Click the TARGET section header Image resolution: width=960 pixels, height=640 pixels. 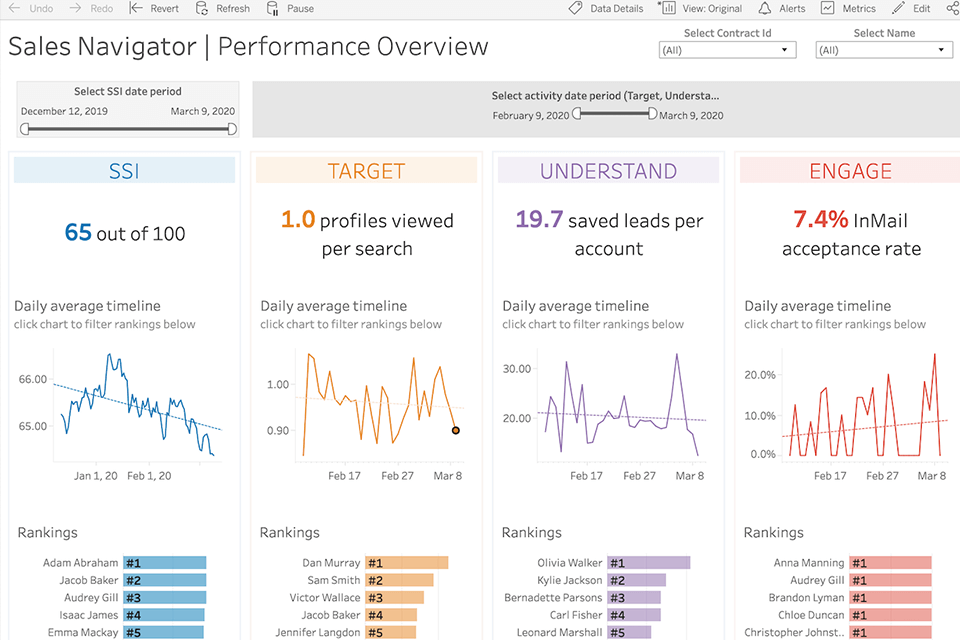pyautogui.click(x=366, y=170)
